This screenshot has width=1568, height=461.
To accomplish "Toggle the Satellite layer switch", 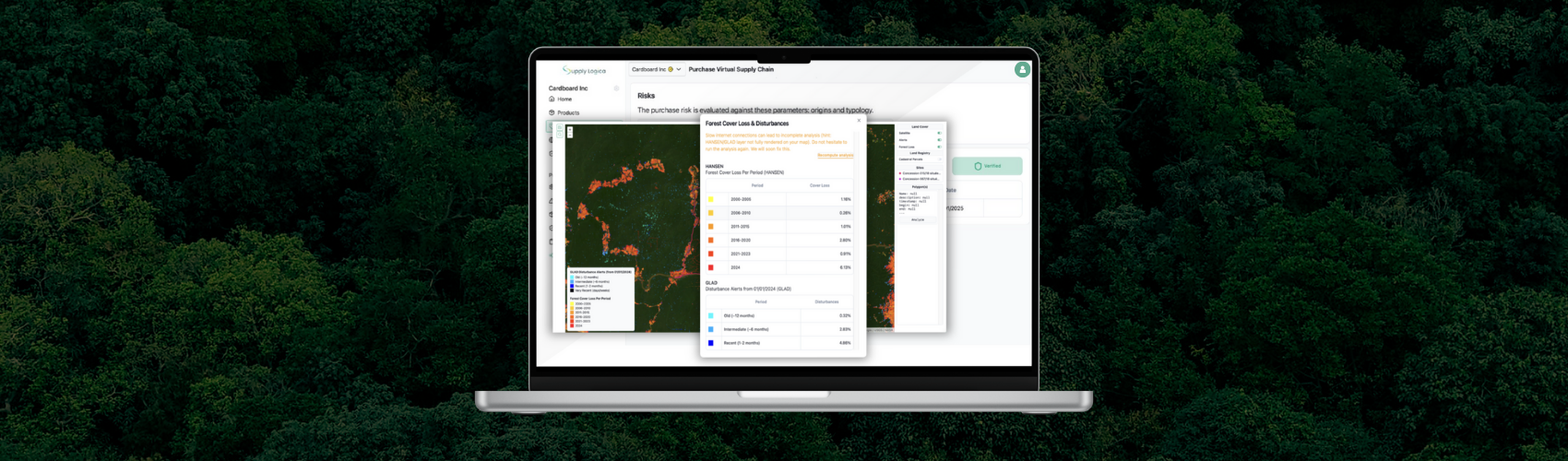I will pos(939,133).
